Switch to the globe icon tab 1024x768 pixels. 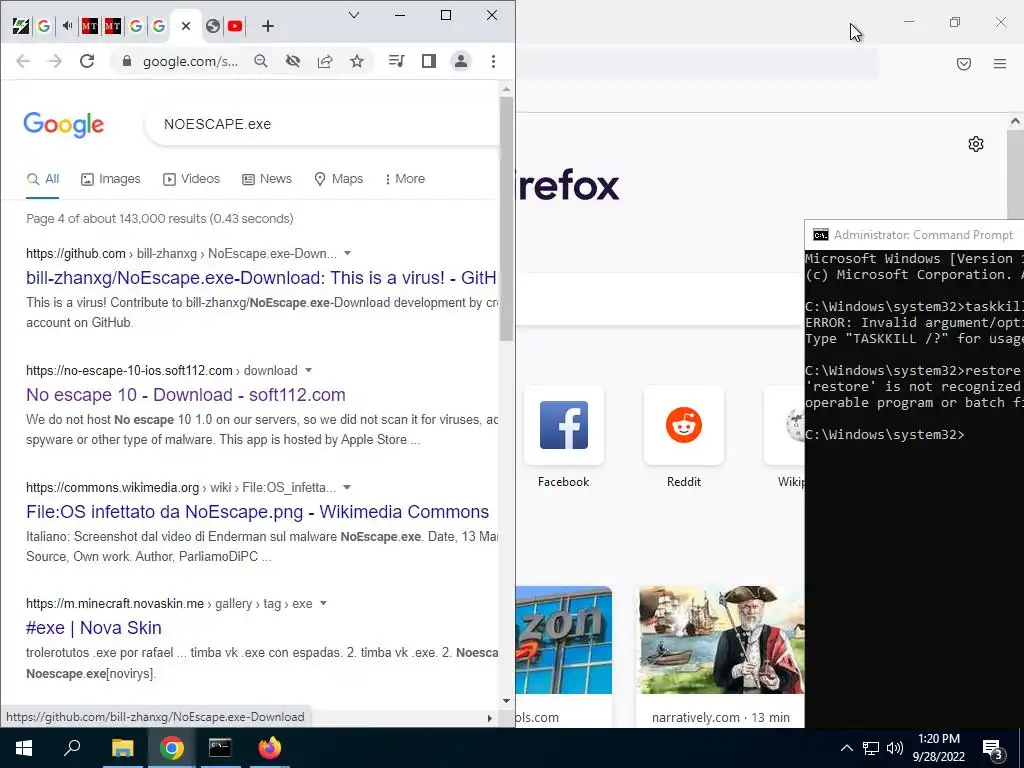point(212,26)
